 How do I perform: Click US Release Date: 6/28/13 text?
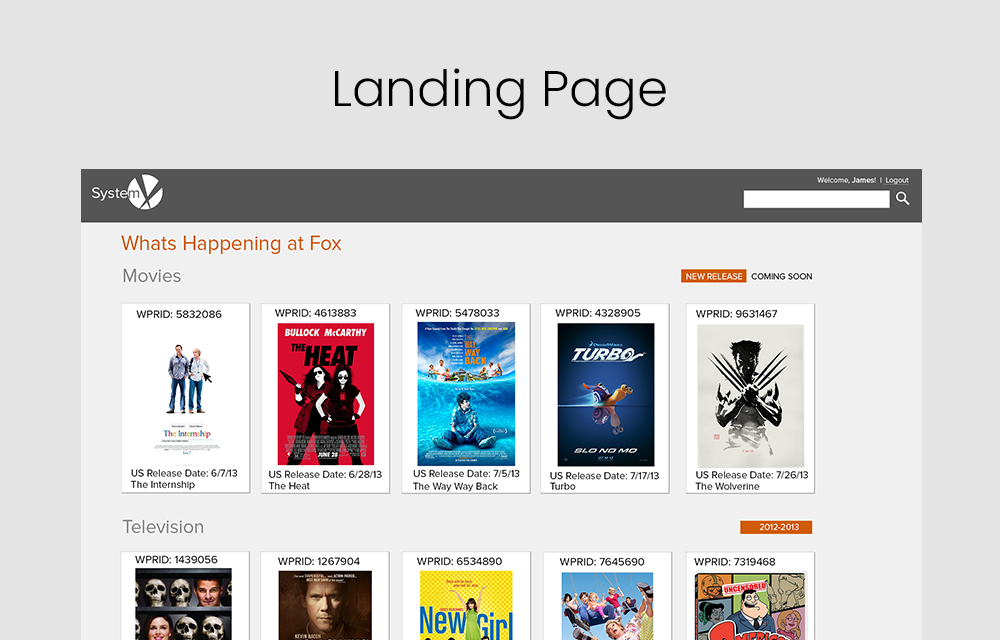325,475
